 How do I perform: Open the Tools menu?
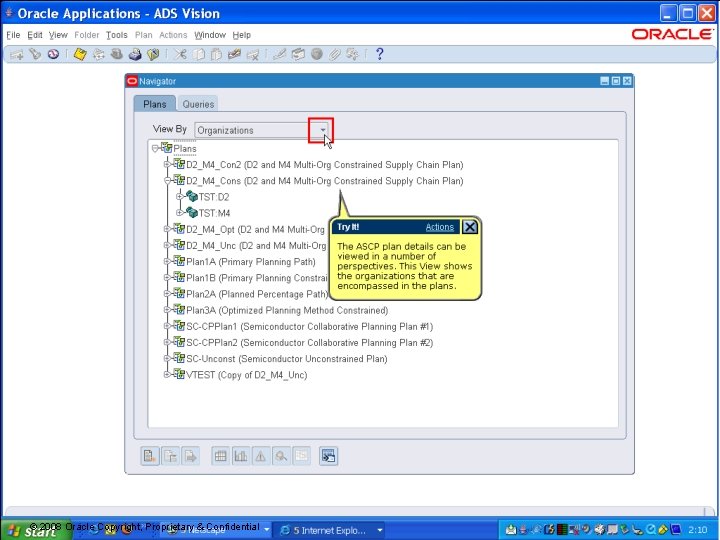point(117,35)
